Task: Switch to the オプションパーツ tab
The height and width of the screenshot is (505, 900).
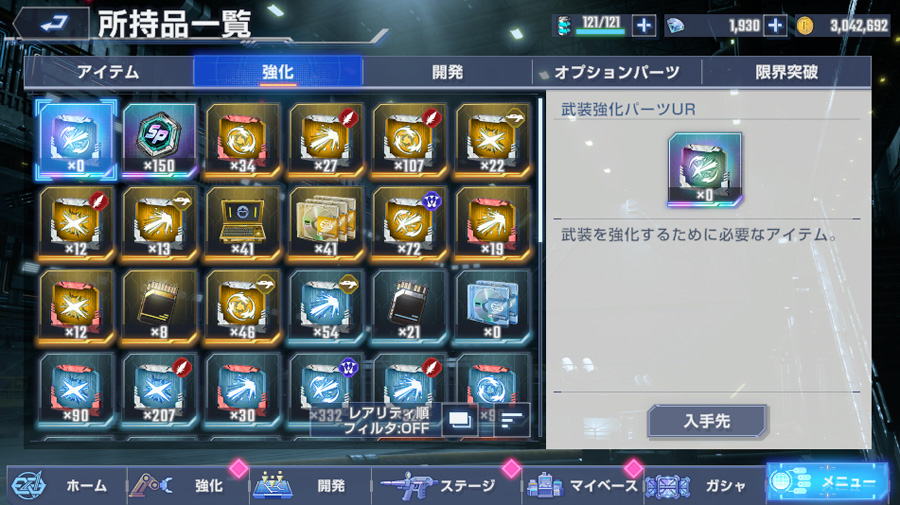Action: 617,72
